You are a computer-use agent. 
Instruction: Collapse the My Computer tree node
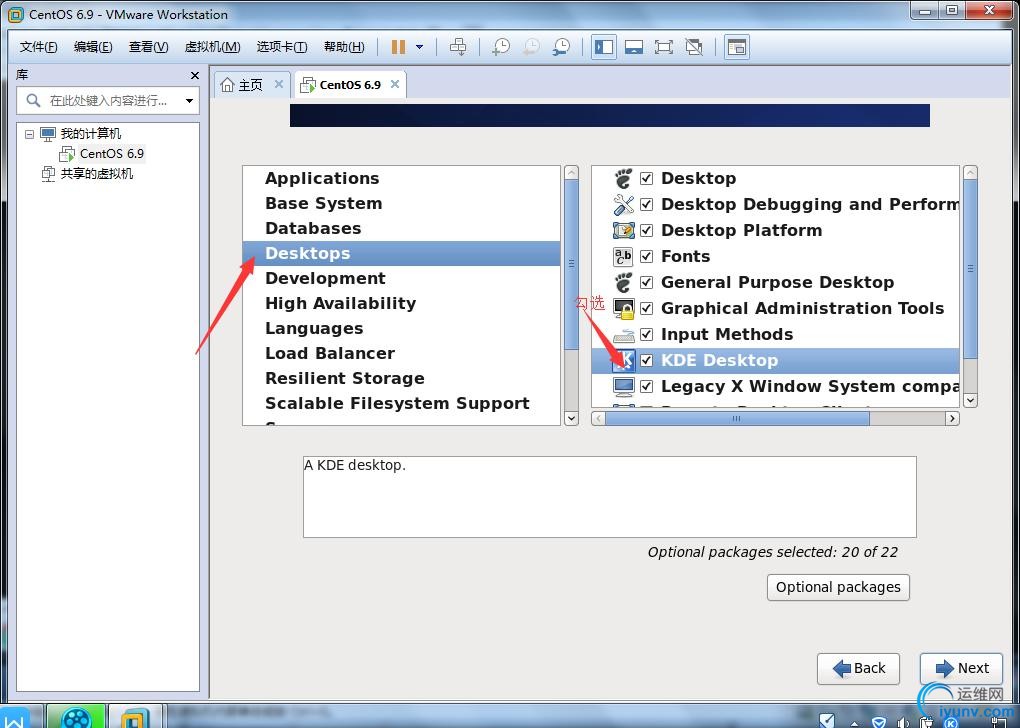pyautogui.click(x=29, y=134)
